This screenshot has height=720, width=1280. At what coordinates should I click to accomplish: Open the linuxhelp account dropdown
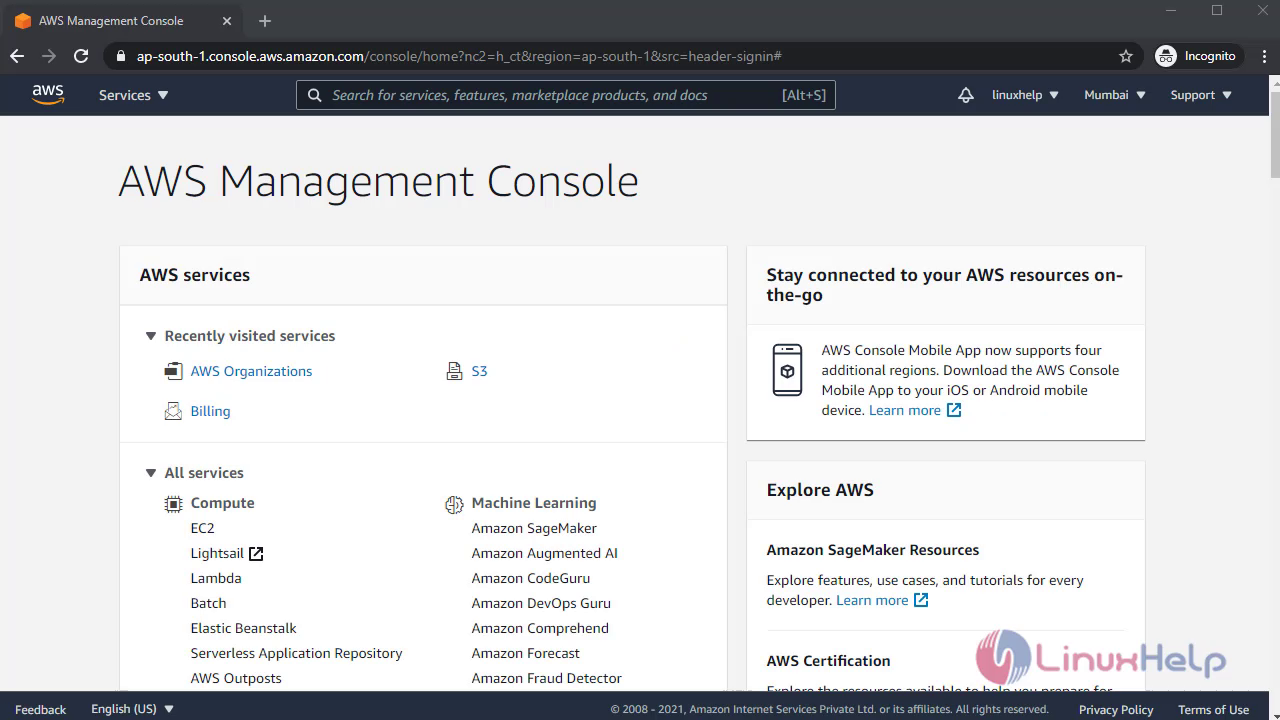tap(1025, 95)
